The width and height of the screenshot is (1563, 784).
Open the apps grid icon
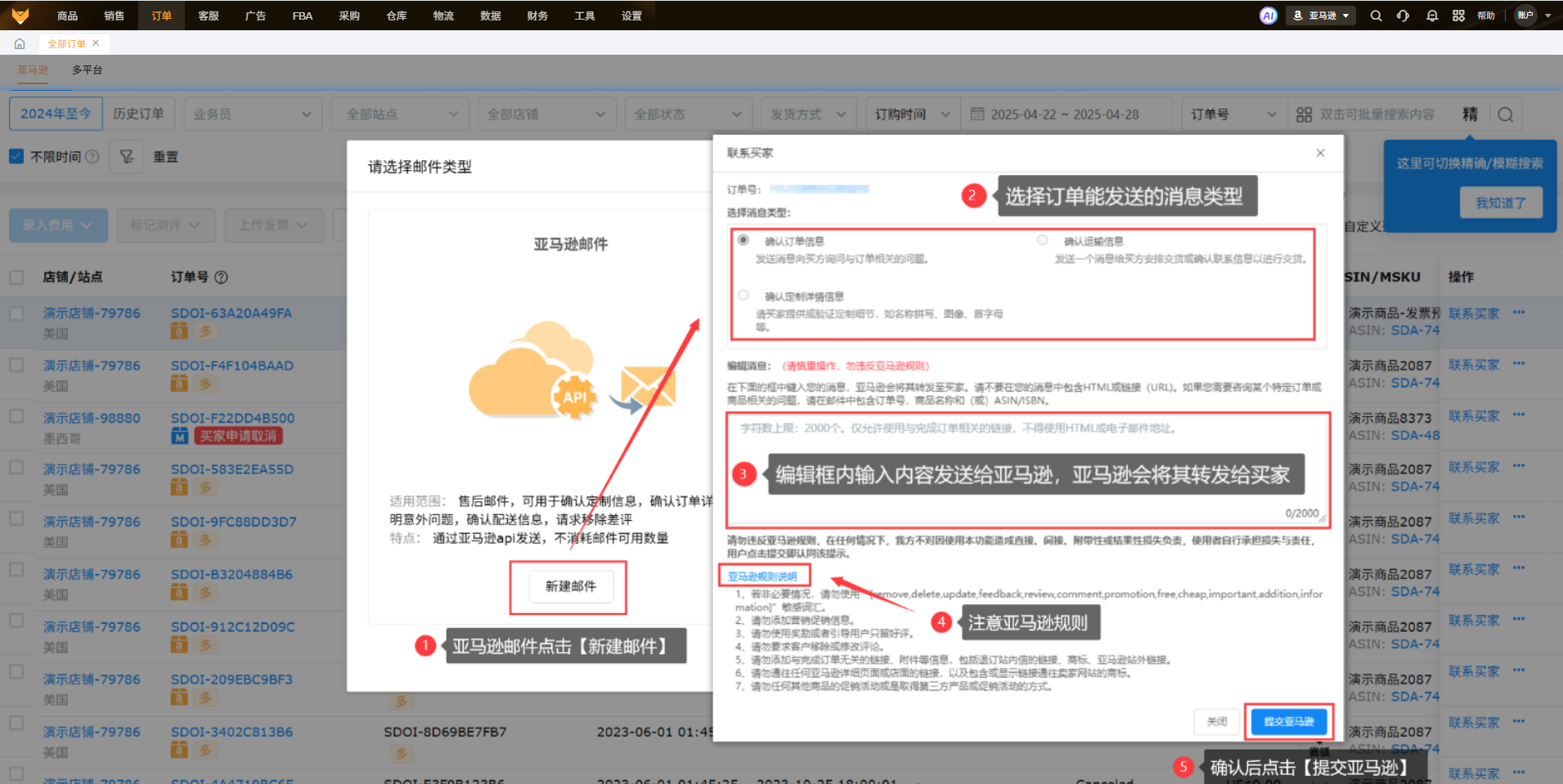coord(1459,16)
